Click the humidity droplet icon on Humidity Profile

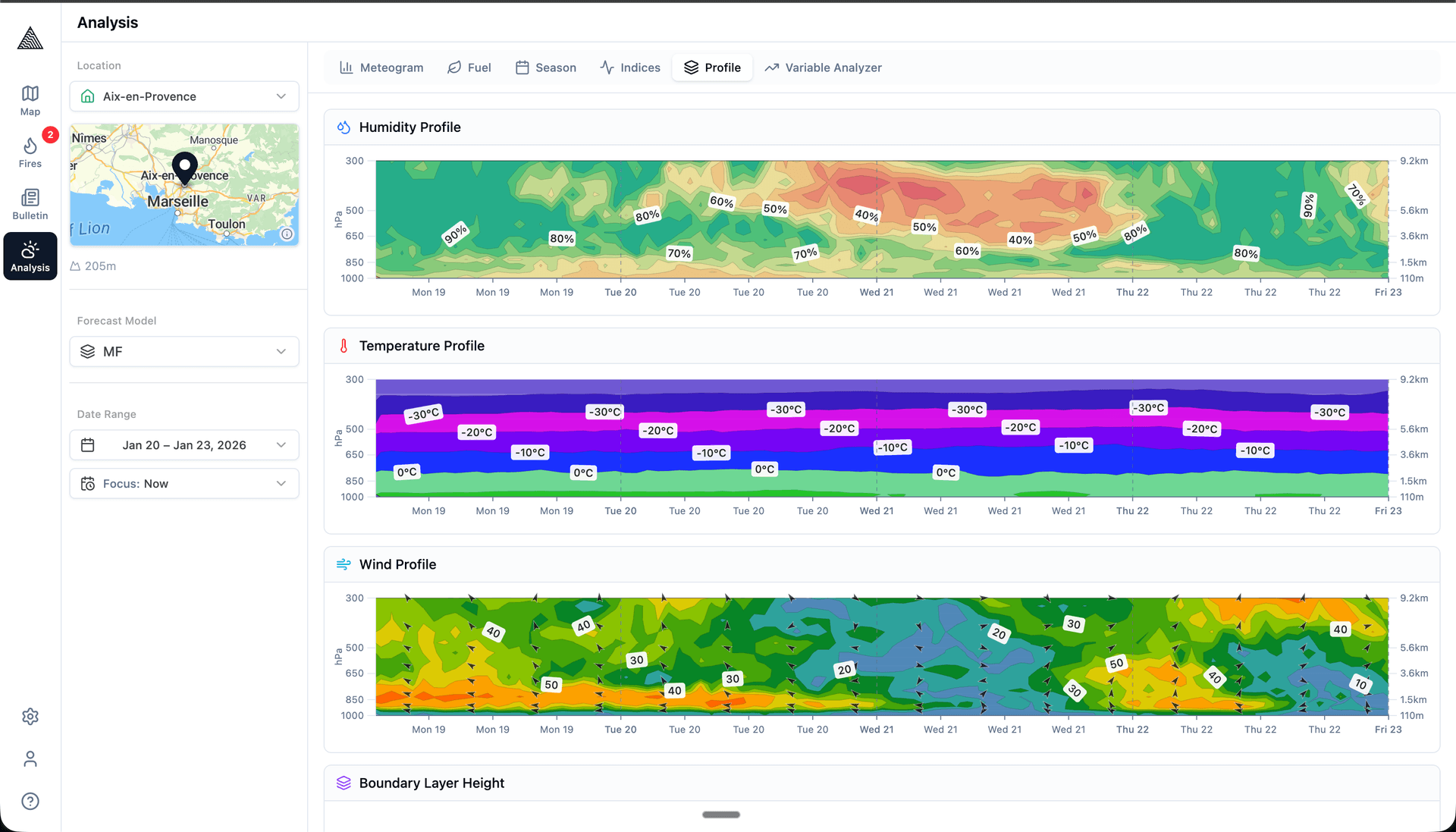tap(343, 127)
